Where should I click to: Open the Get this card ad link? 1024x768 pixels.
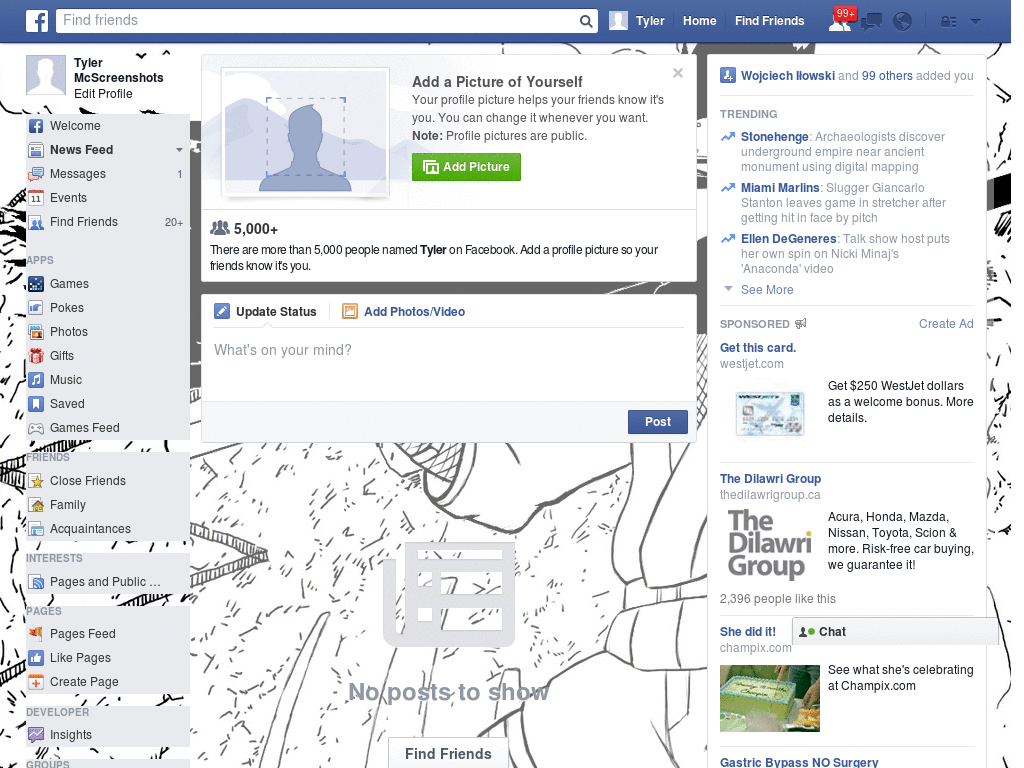pyautogui.click(x=758, y=348)
